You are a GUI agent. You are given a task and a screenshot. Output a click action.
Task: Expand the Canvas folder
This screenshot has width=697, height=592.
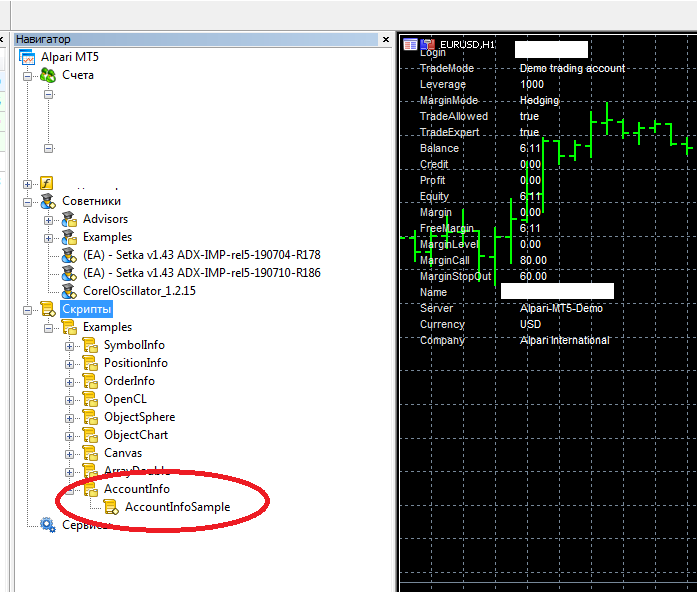(69, 454)
